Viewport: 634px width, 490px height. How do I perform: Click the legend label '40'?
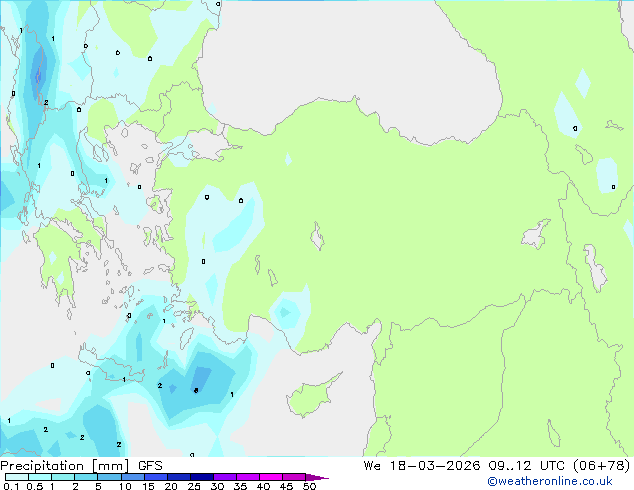pos(263,486)
